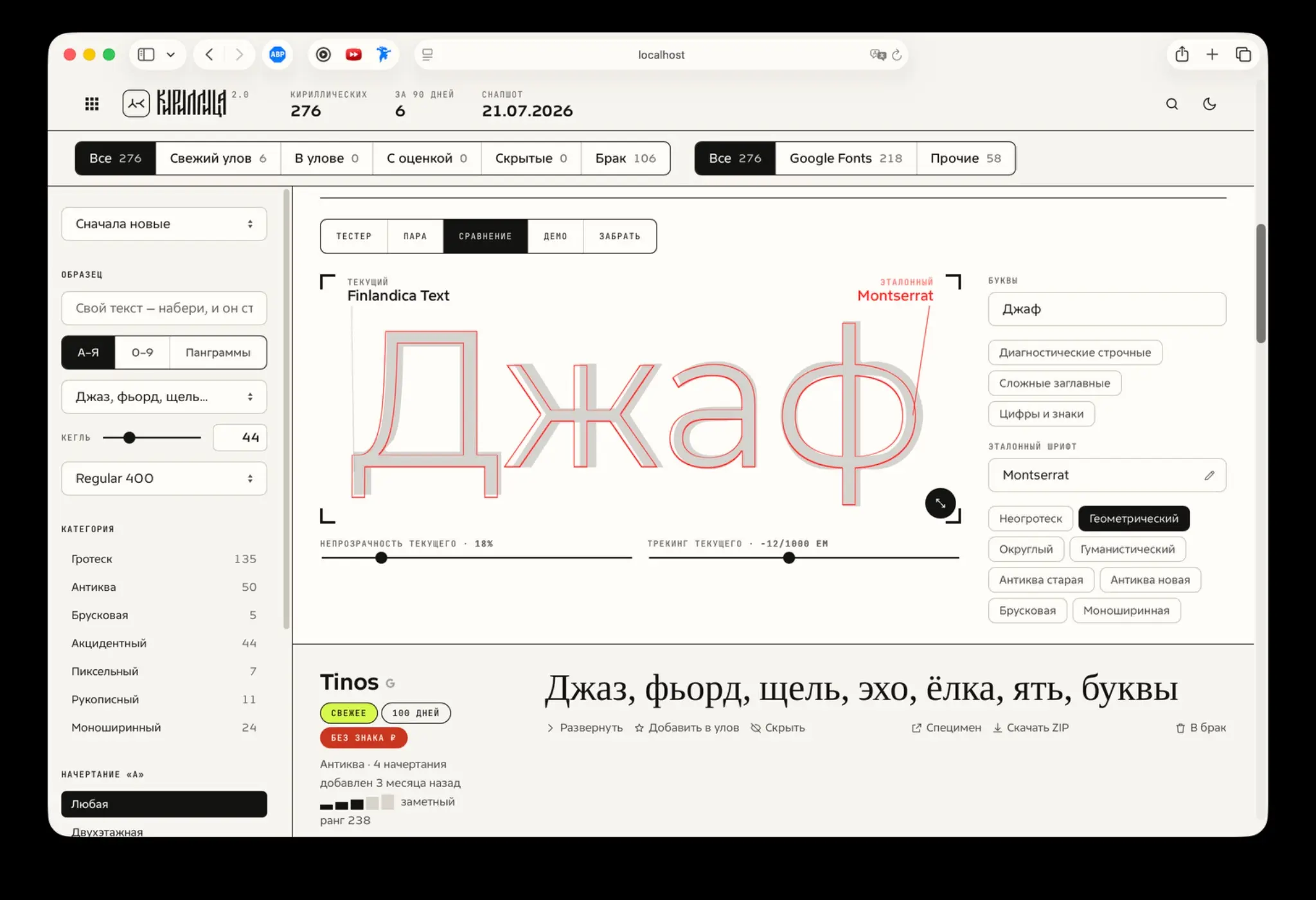Screen dimensions: 1316x900
Task: Click the translate icon in address bar
Action: coord(878,55)
